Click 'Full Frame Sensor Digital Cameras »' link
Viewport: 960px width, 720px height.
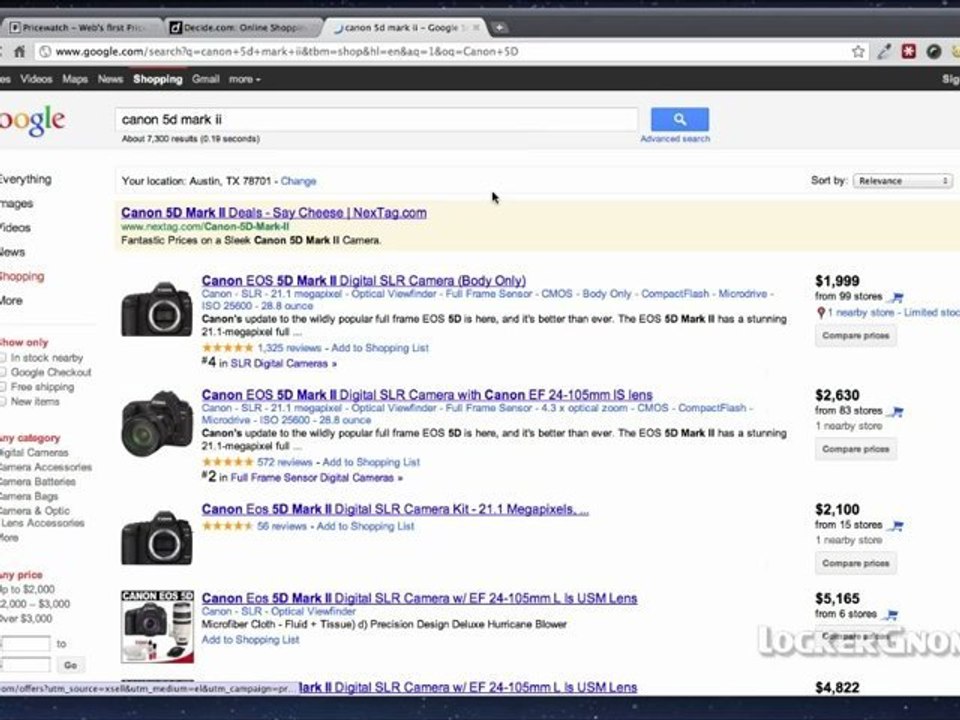[317, 478]
